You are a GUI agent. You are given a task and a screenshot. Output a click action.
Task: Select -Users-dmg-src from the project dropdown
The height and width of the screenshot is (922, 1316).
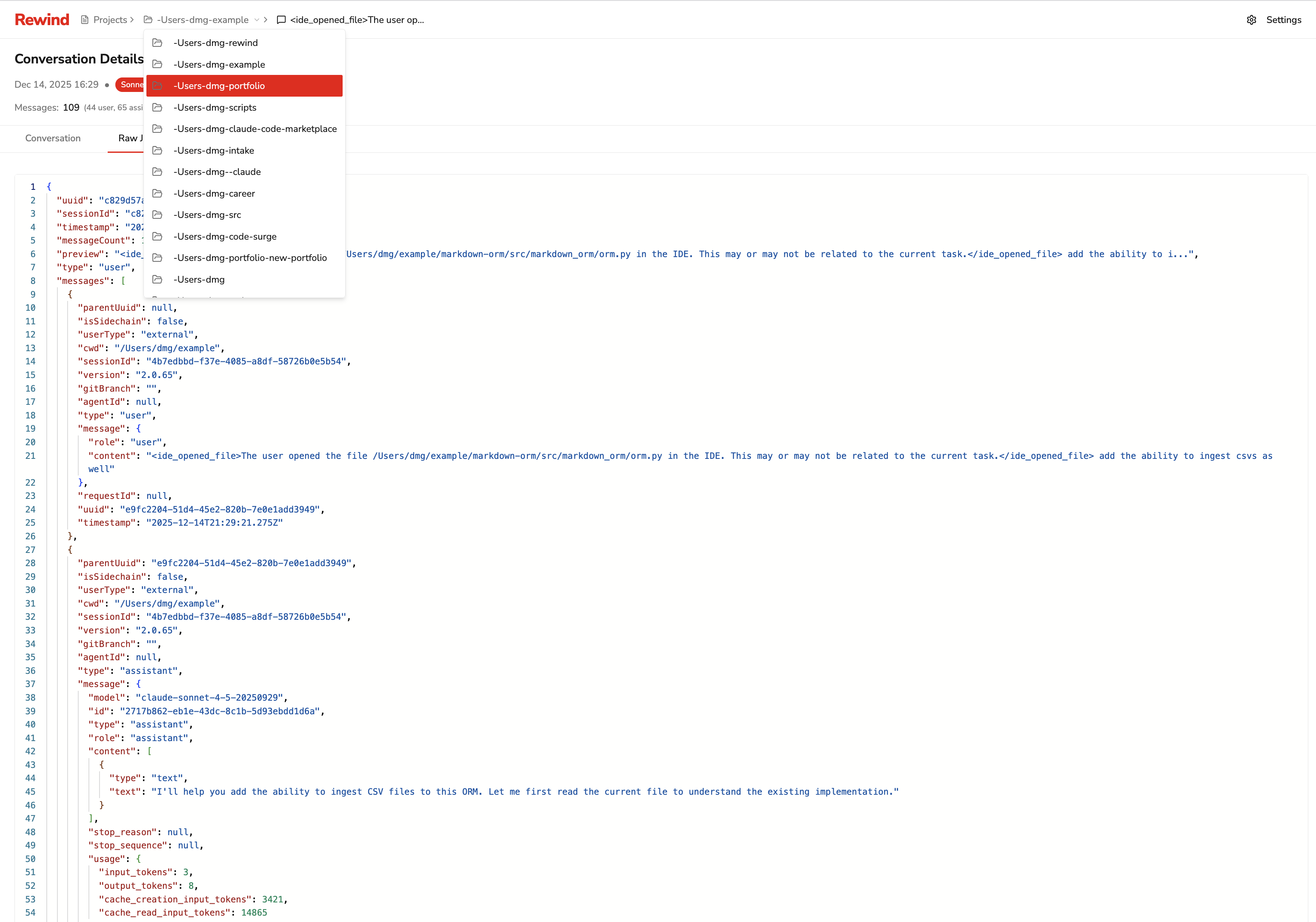click(207, 215)
